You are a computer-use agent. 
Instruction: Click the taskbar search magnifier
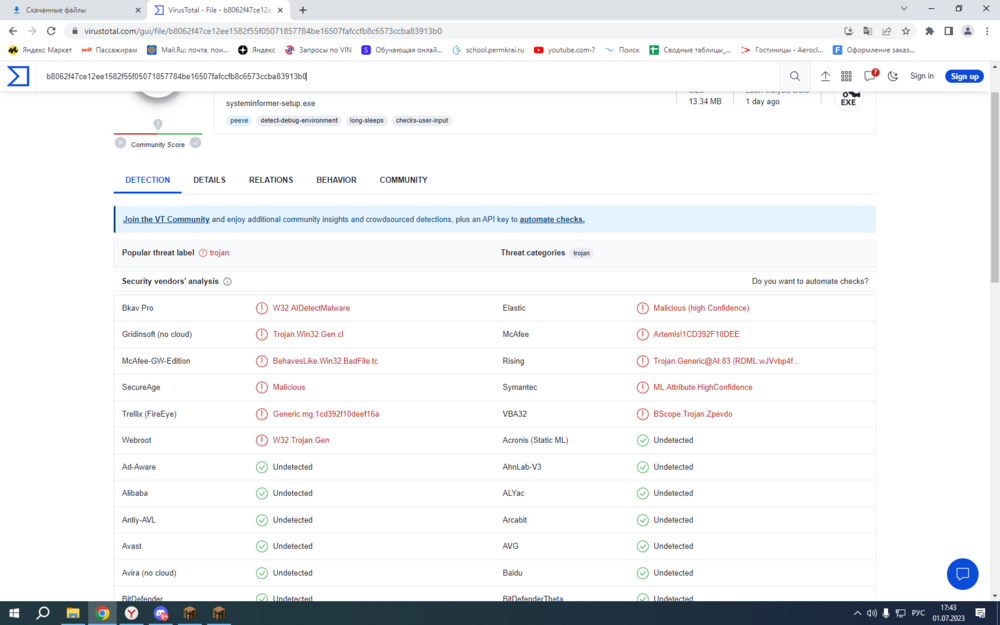(x=43, y=614)
